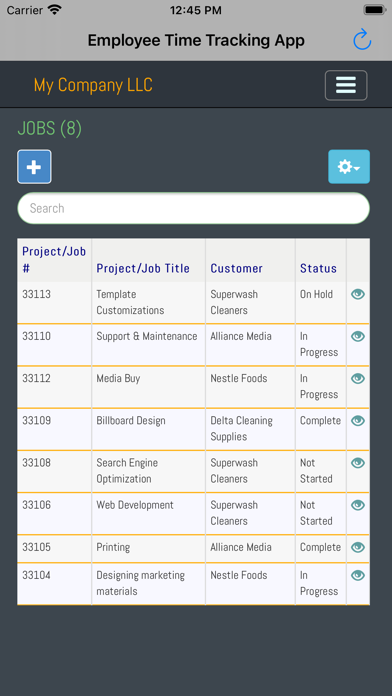The width and height of the screenshot is (392, 696).
Task: Sort by Project/Job # column header
Action: point(54,260)
